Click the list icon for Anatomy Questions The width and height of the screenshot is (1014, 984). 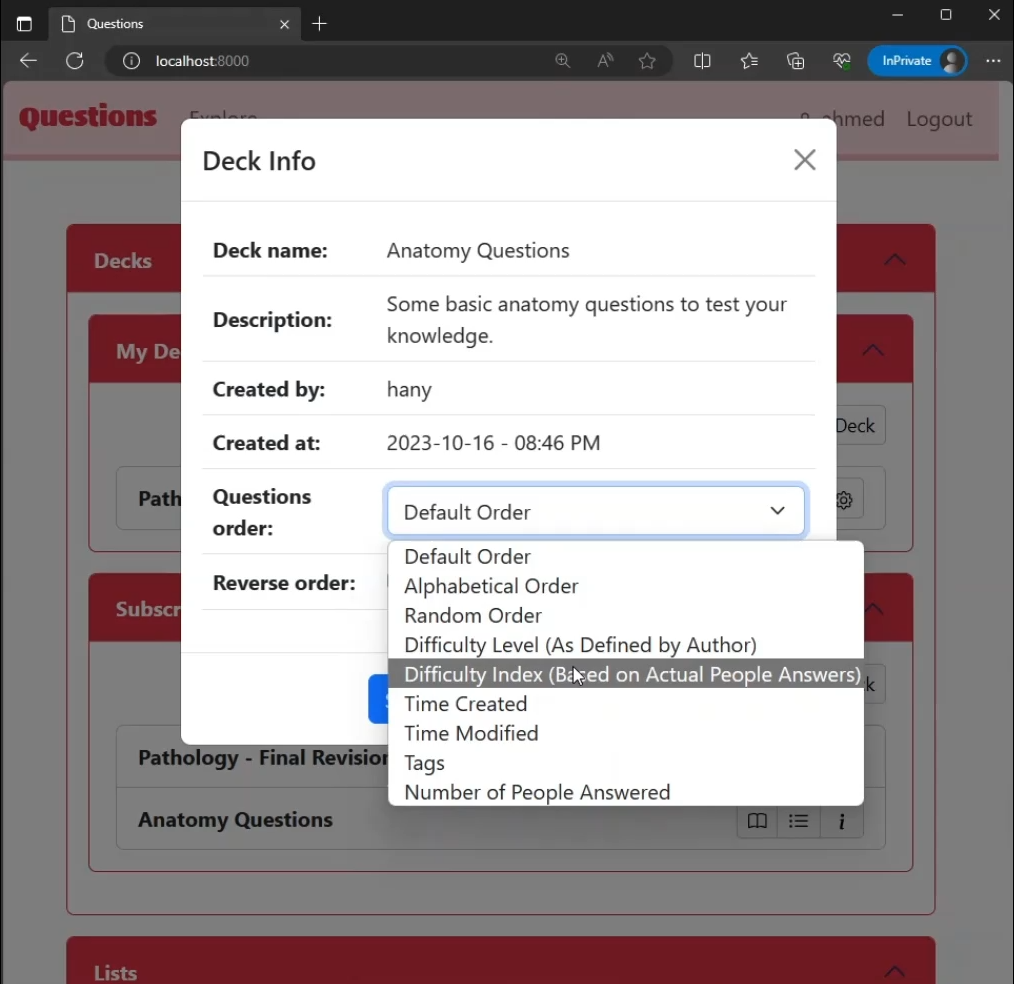798,821
